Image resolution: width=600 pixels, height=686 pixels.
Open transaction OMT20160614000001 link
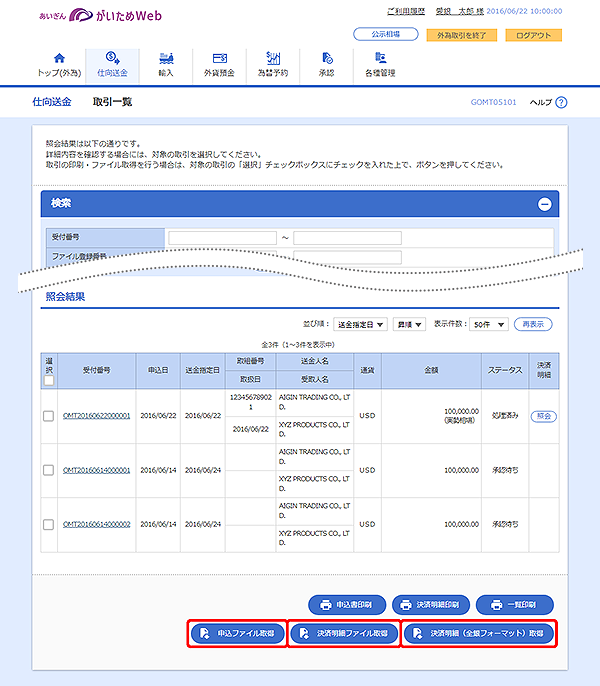coord(97,470)
